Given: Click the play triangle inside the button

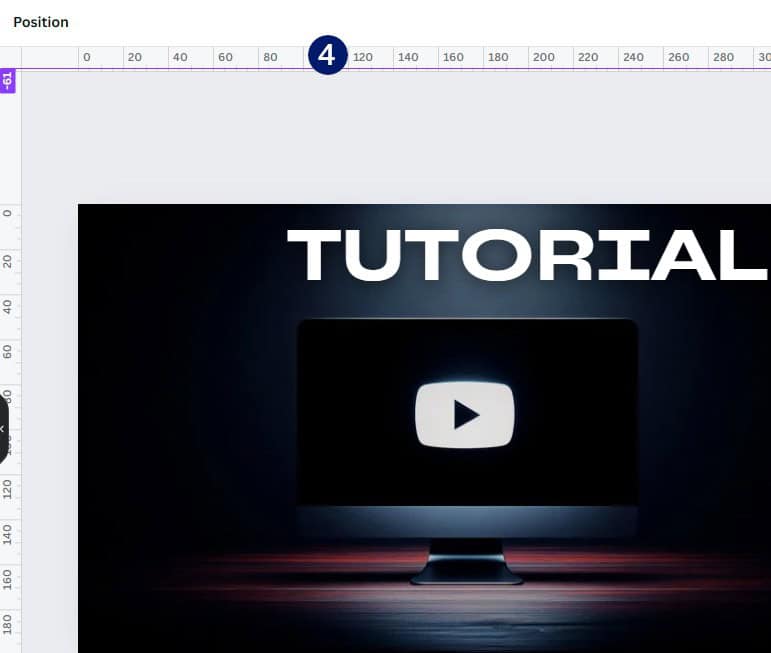Looking at the screenshot, I should [x=466, y=415].
